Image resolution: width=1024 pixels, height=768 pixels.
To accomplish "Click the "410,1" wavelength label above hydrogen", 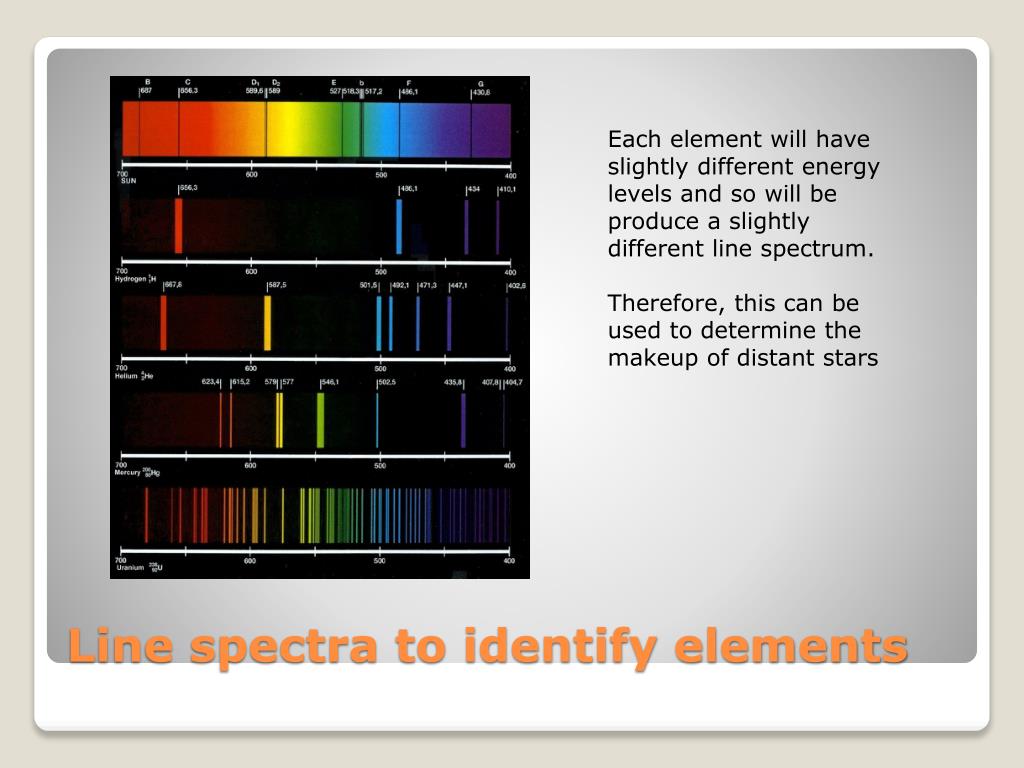I will coord(507,189).
